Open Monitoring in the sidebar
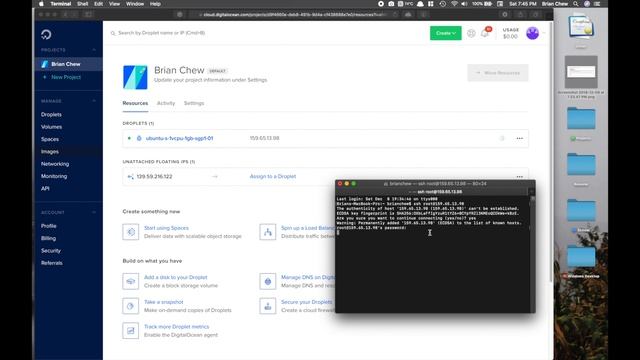This screenshot has width=640, height=360. coord(54,176)
